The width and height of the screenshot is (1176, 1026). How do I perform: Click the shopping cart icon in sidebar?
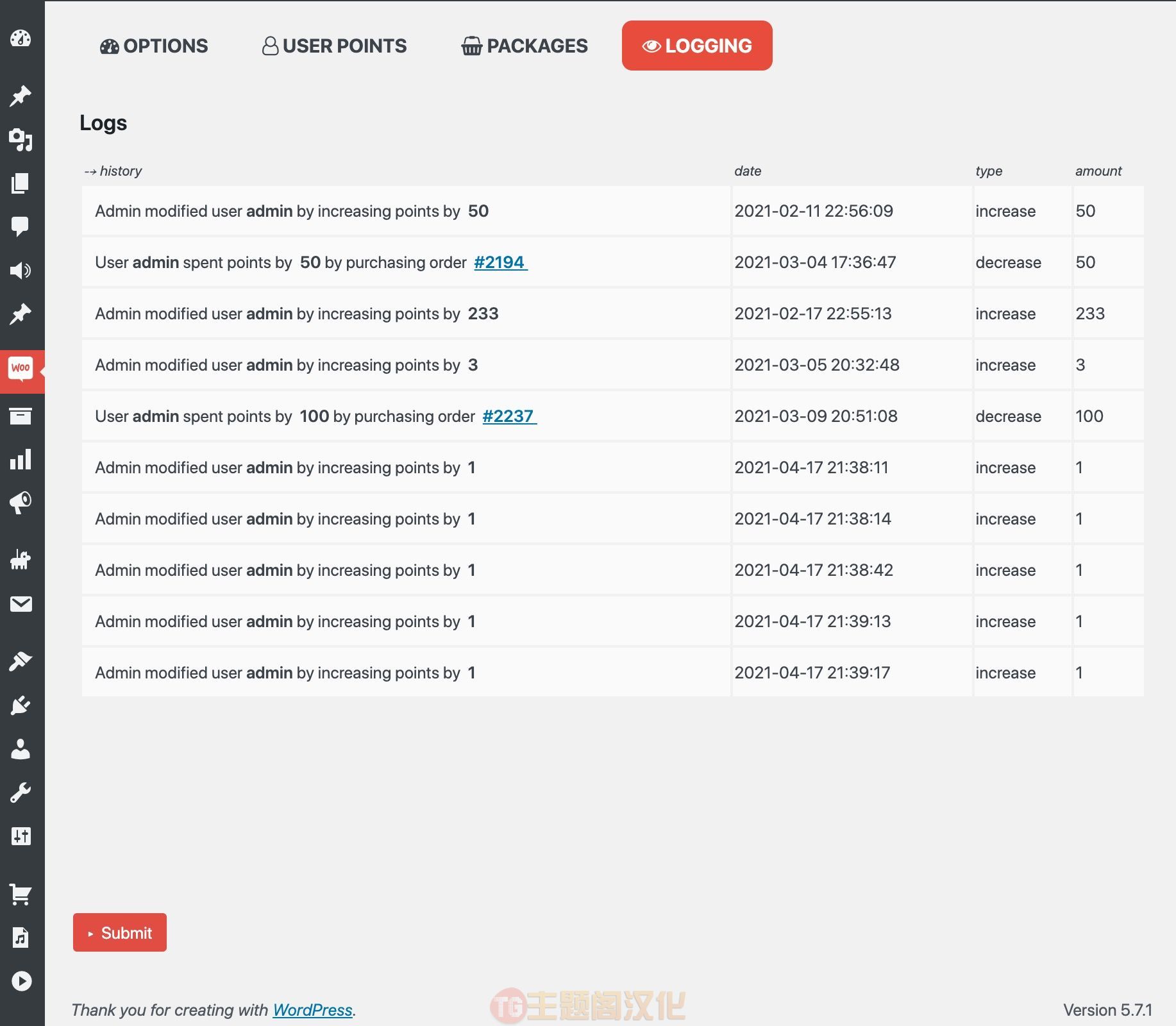point(21,894)
